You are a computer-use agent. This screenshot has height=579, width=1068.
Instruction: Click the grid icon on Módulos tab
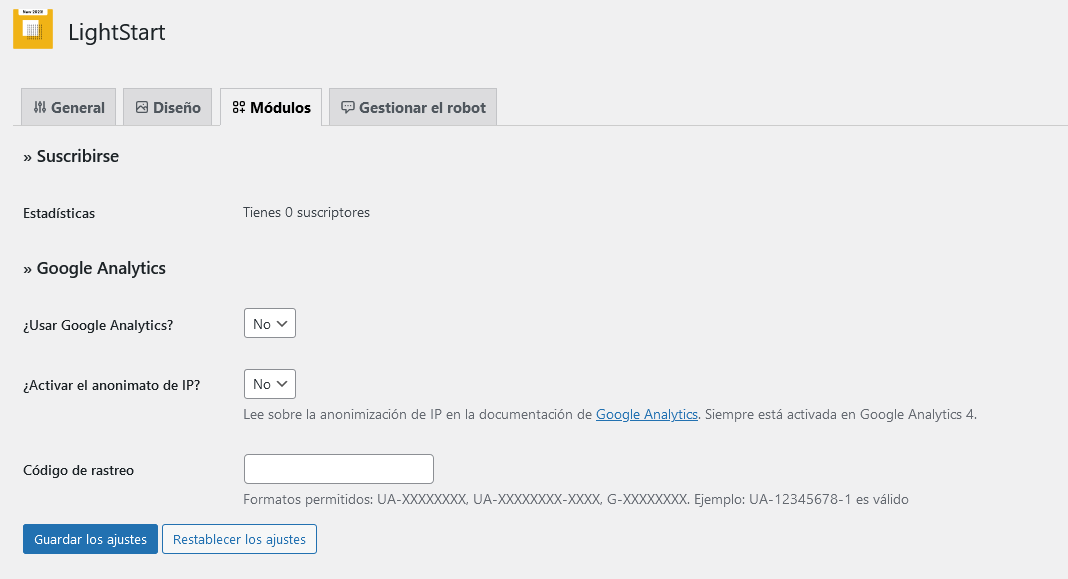pos(239,108)
